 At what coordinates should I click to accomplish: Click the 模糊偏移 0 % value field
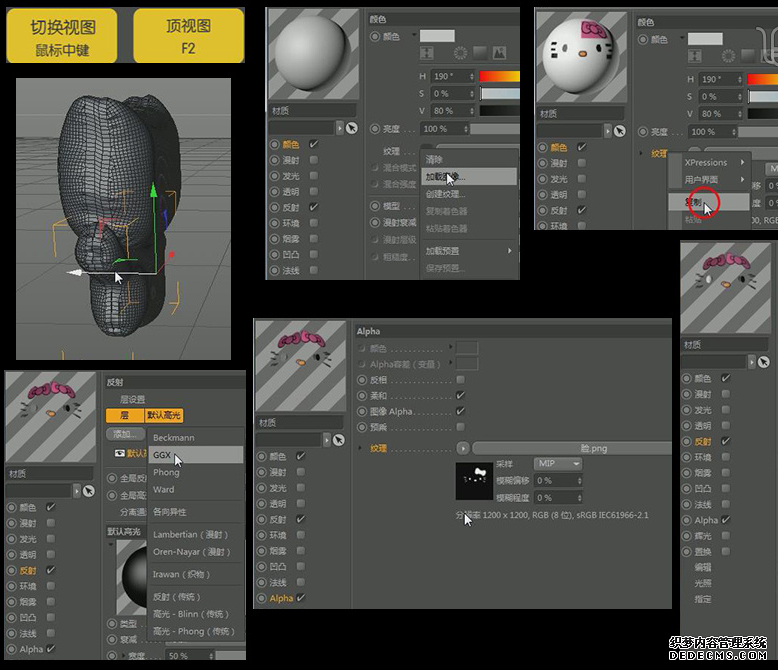coord(558,480)
